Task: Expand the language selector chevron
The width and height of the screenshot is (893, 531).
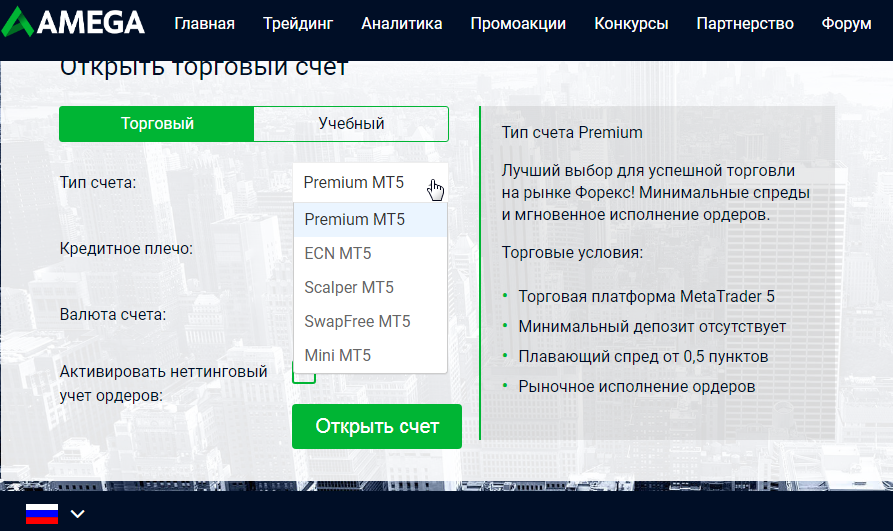Action: 78,514
